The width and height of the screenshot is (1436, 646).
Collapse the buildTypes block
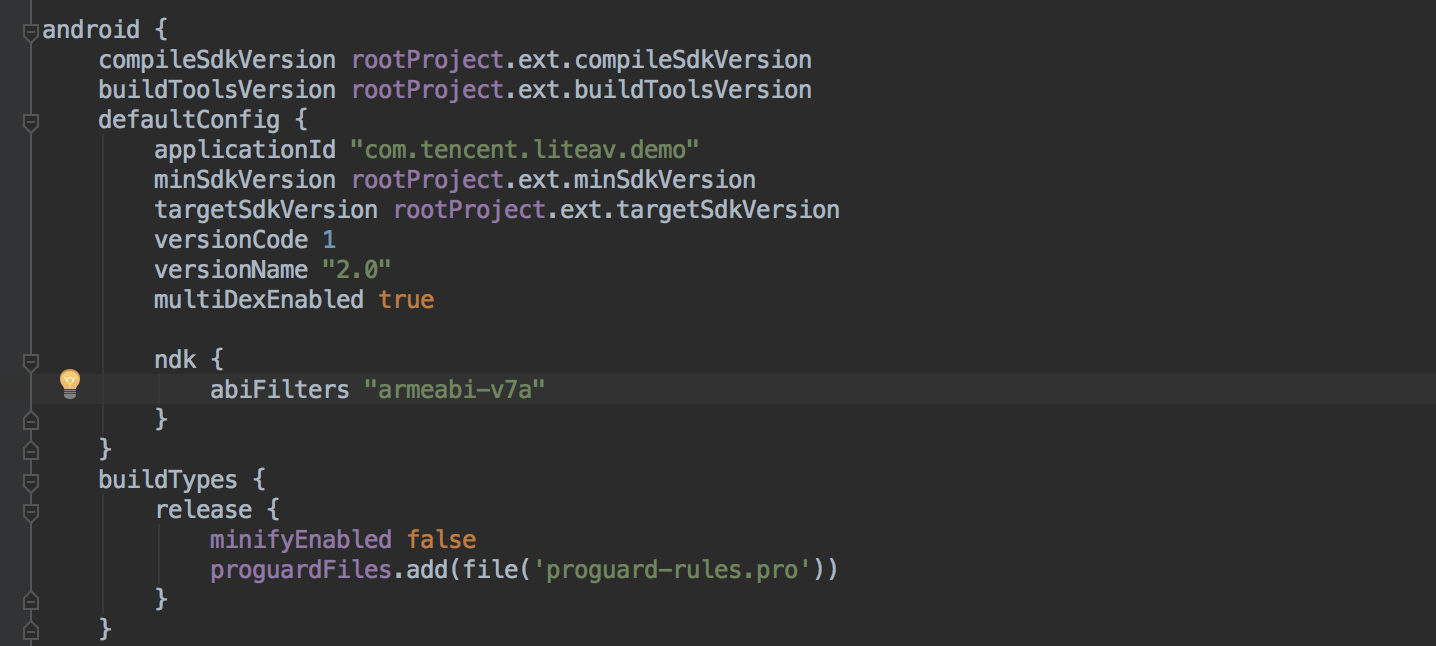[x=31, y=481]
